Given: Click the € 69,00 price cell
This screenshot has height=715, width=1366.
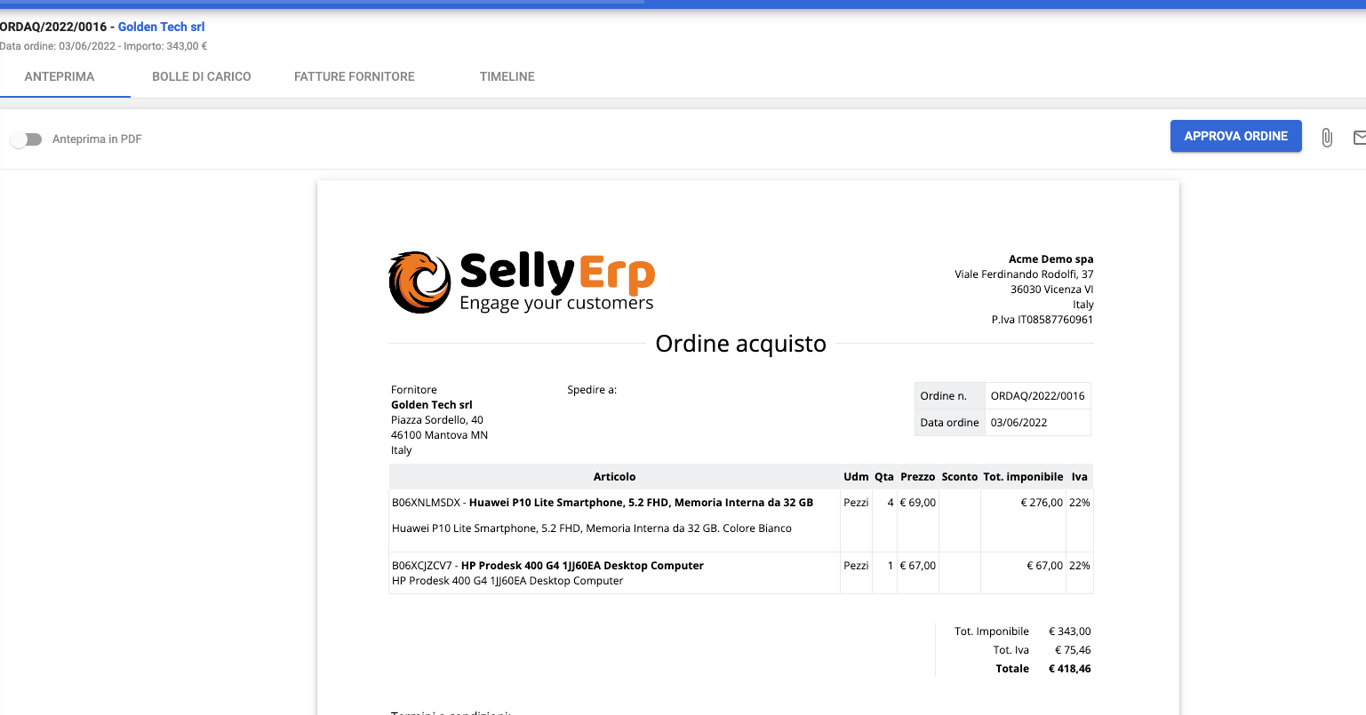Looking at the screenshot, I should (918, 503).
